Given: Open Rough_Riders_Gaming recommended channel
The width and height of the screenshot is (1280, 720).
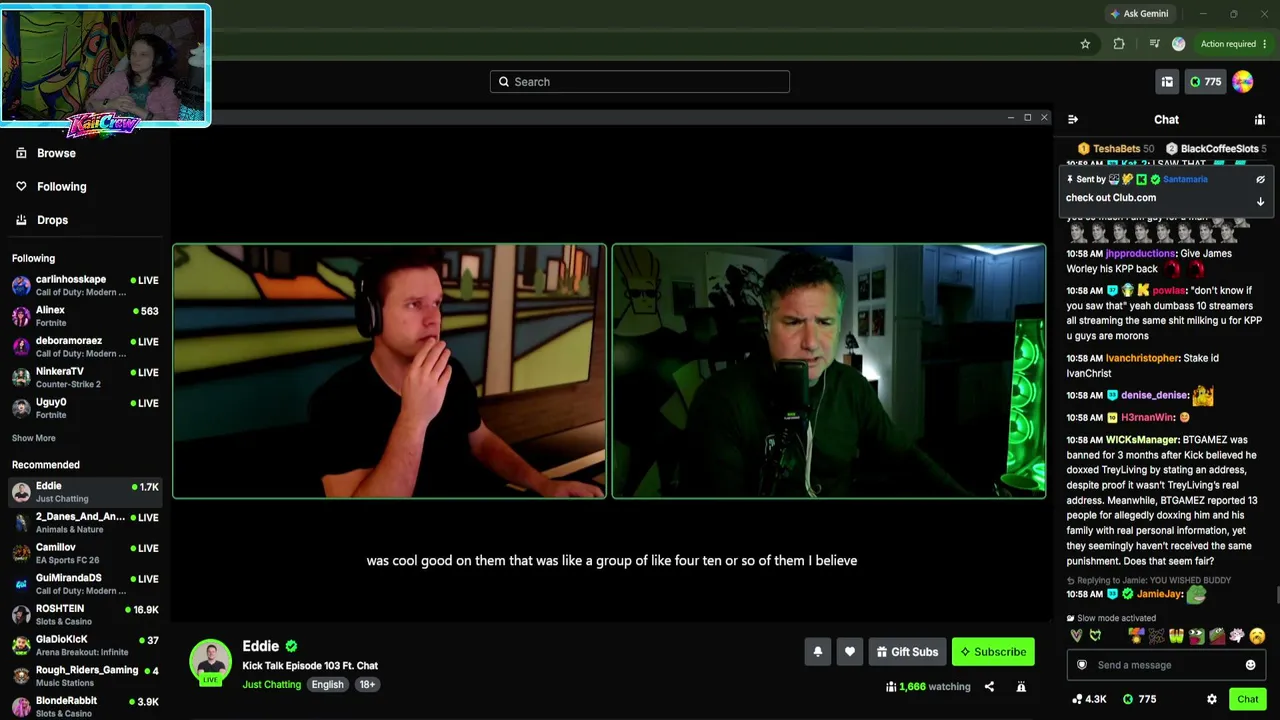Looking at the screenshot, I should point(85,676).
